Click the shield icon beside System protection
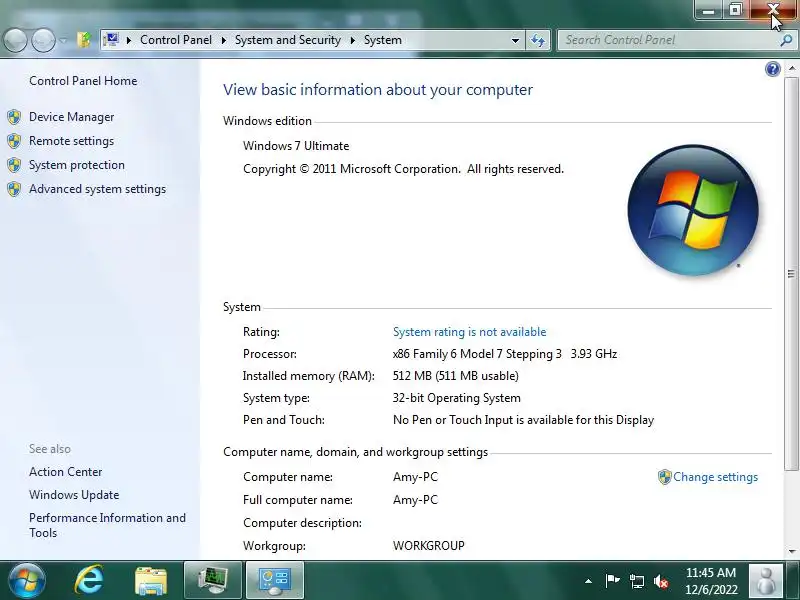This screenshot has width=800, height=600. pyautogui.click(x=14, y=165)
